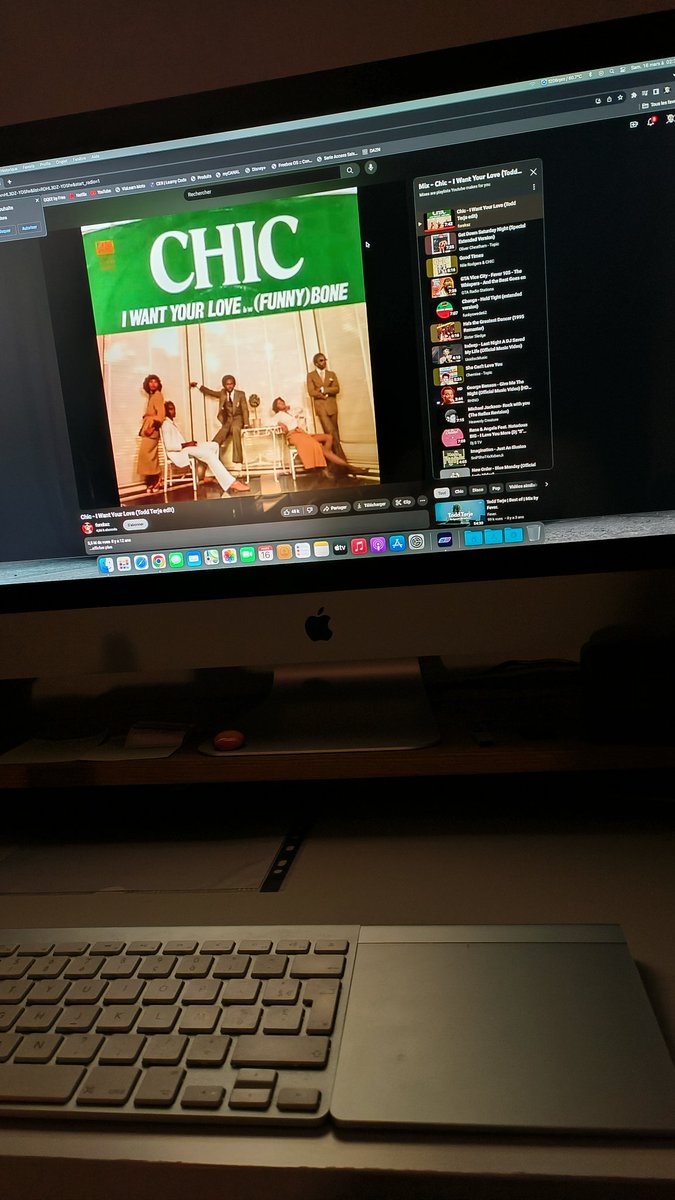Open the Todd Terje Best of Mix suggestion

[x=489, y=512]
